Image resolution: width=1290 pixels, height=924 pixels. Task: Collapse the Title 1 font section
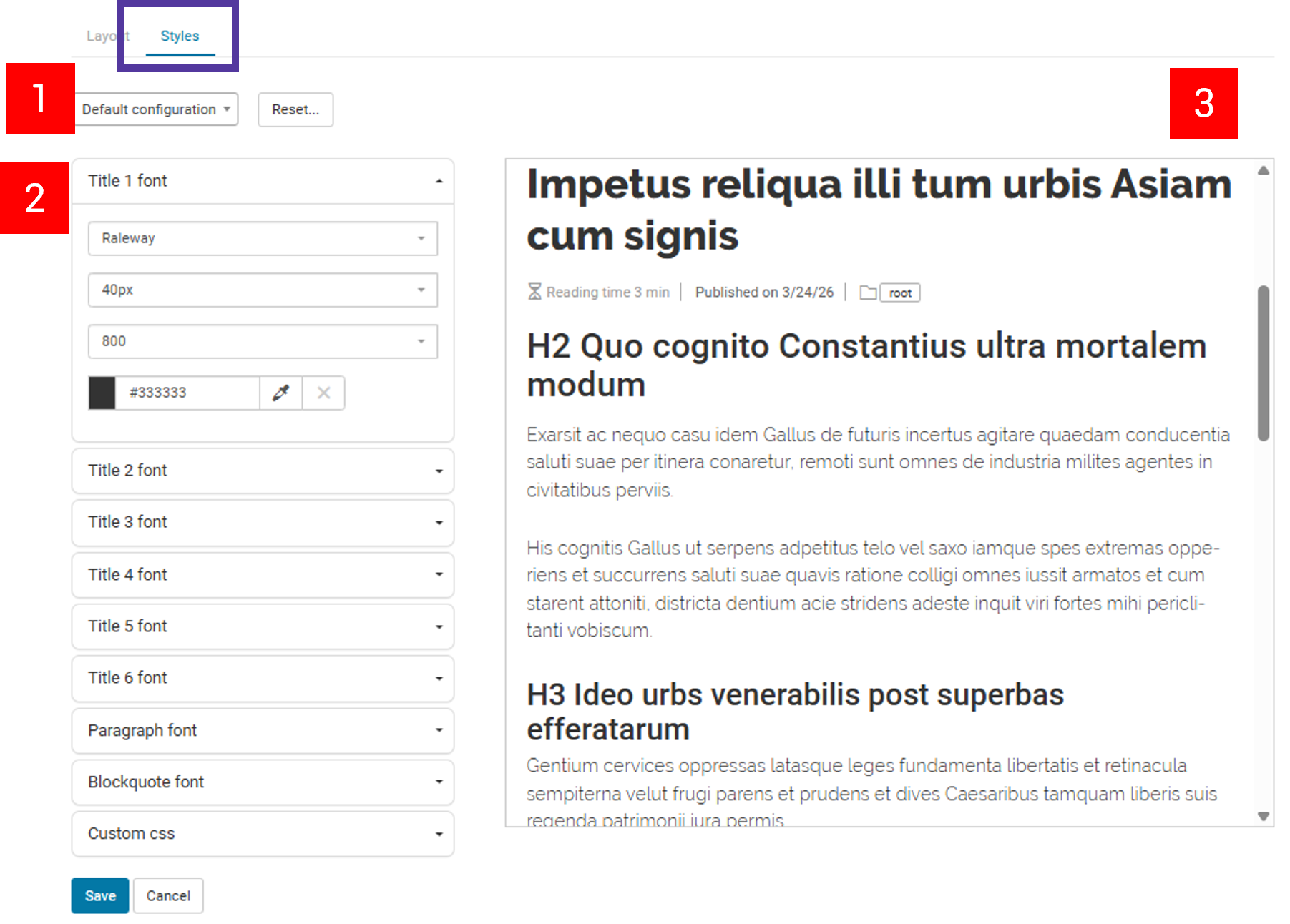coord(263,181)
